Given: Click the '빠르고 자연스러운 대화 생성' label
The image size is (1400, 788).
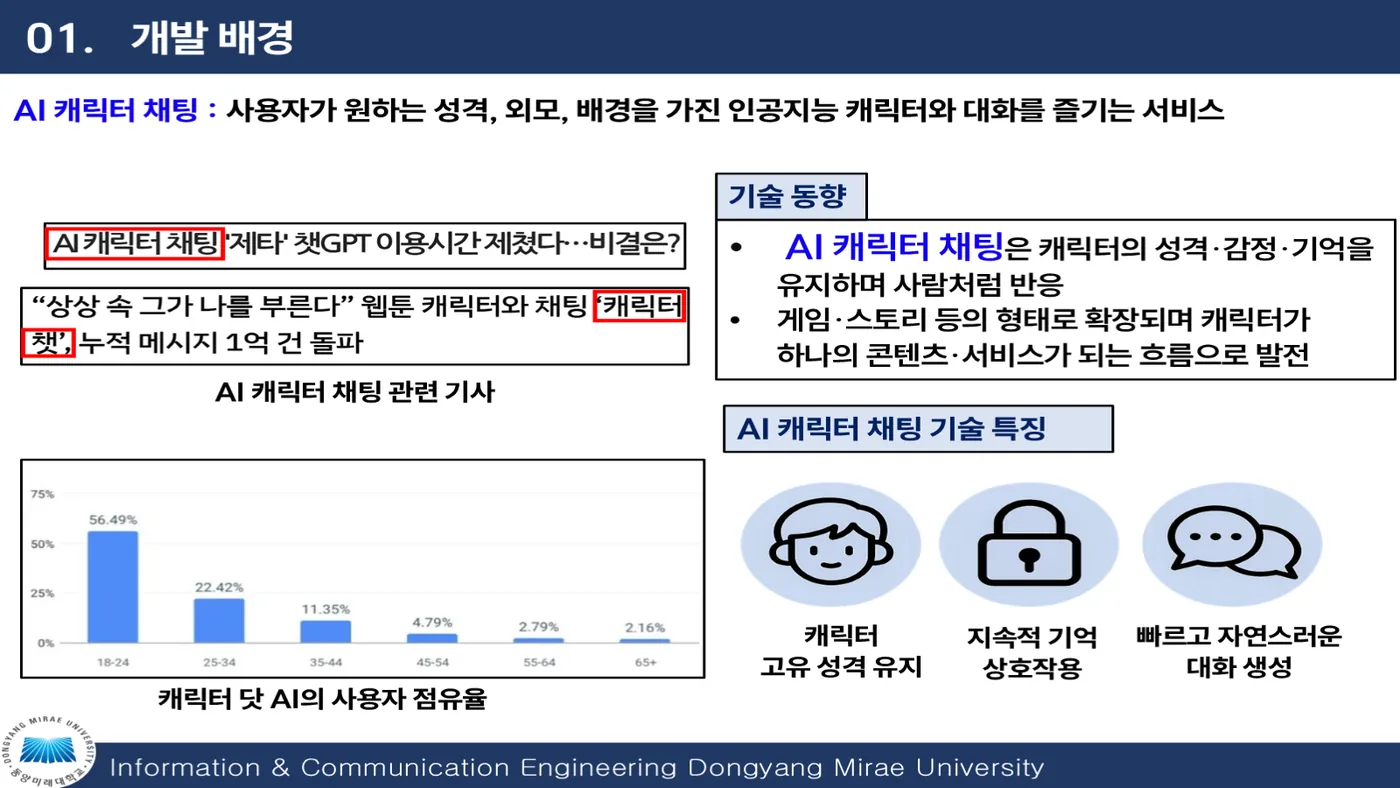Looking at the screenshot, I should pos(1239,652).
